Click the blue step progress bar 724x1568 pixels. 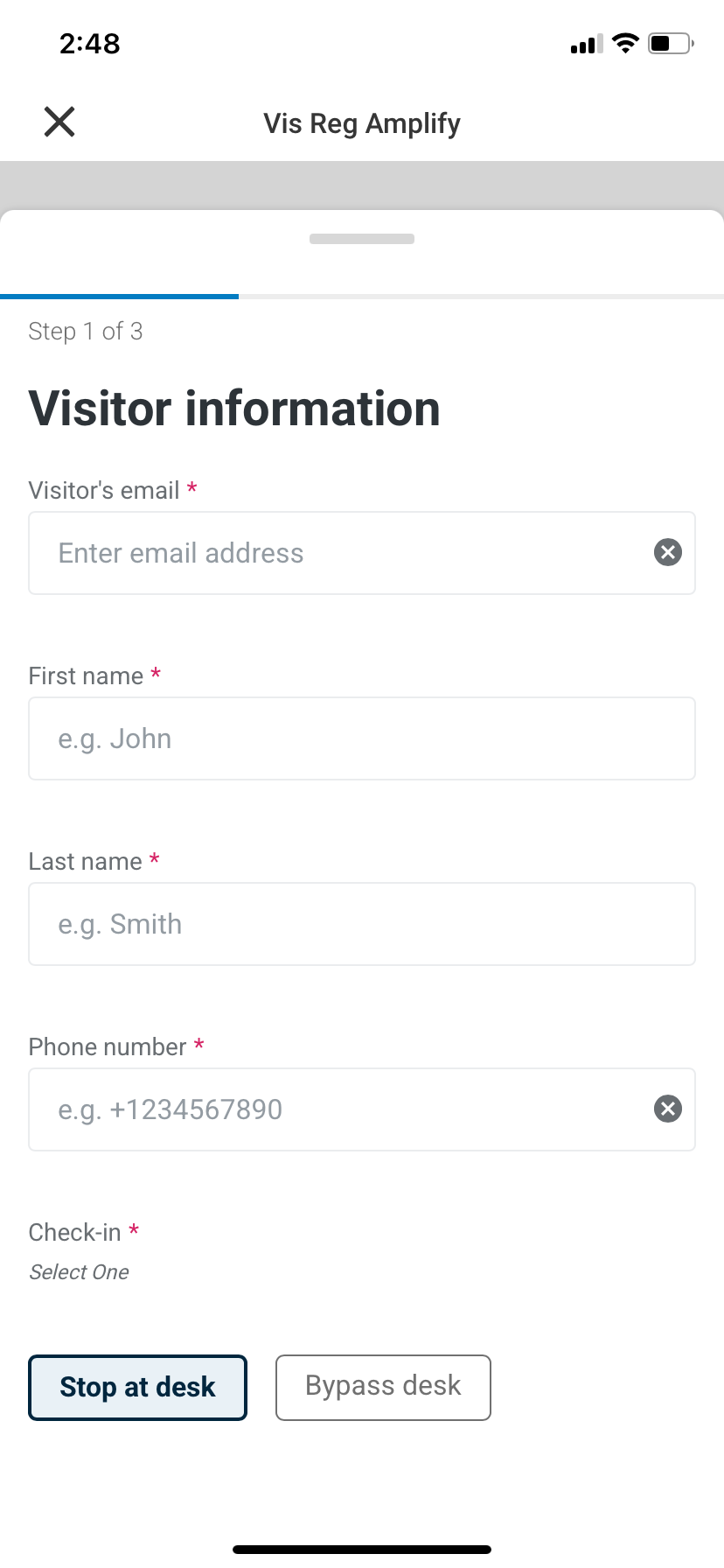pyautogui.click(x=120, y=297)
